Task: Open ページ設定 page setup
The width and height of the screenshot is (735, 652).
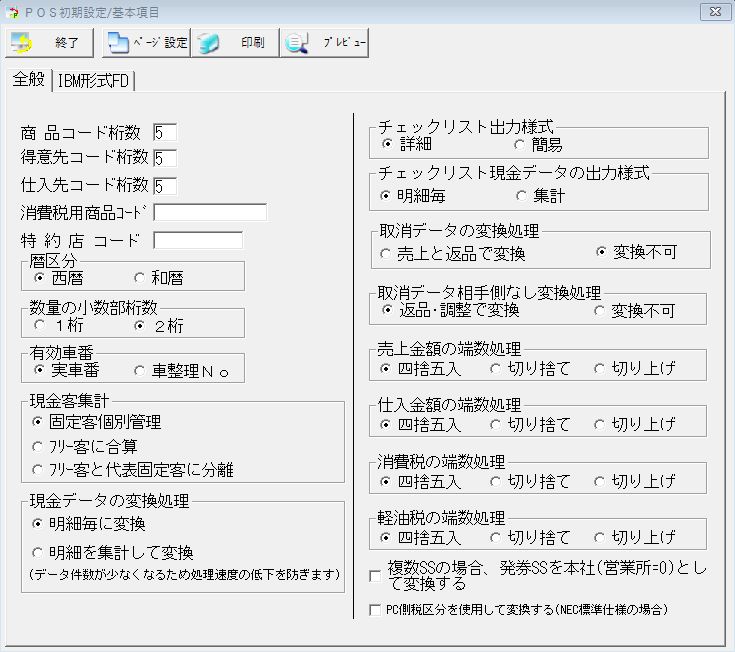Action: (x=146, y=43)
